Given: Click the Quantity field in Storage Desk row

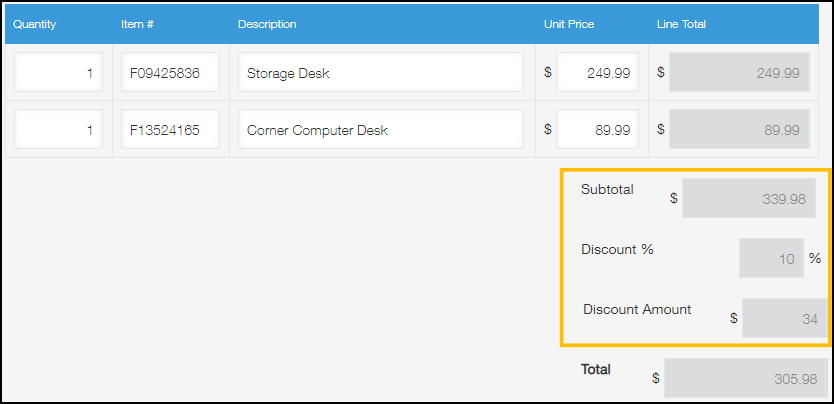Looking at the screenshot, I should (58, 73).
